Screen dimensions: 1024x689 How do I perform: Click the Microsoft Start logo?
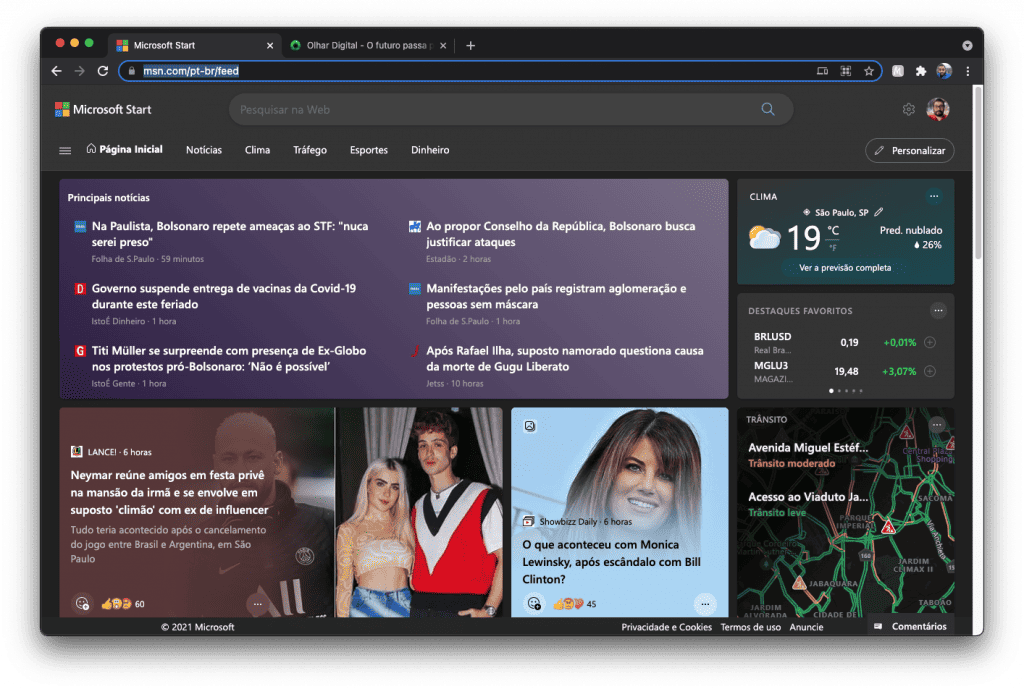103,109
